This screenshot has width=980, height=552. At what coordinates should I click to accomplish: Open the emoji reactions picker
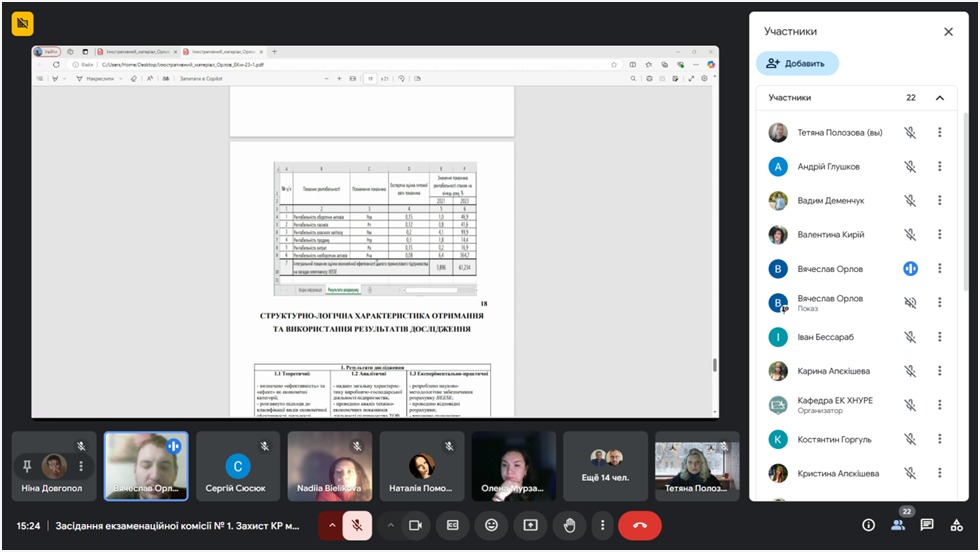pos(491,525)
